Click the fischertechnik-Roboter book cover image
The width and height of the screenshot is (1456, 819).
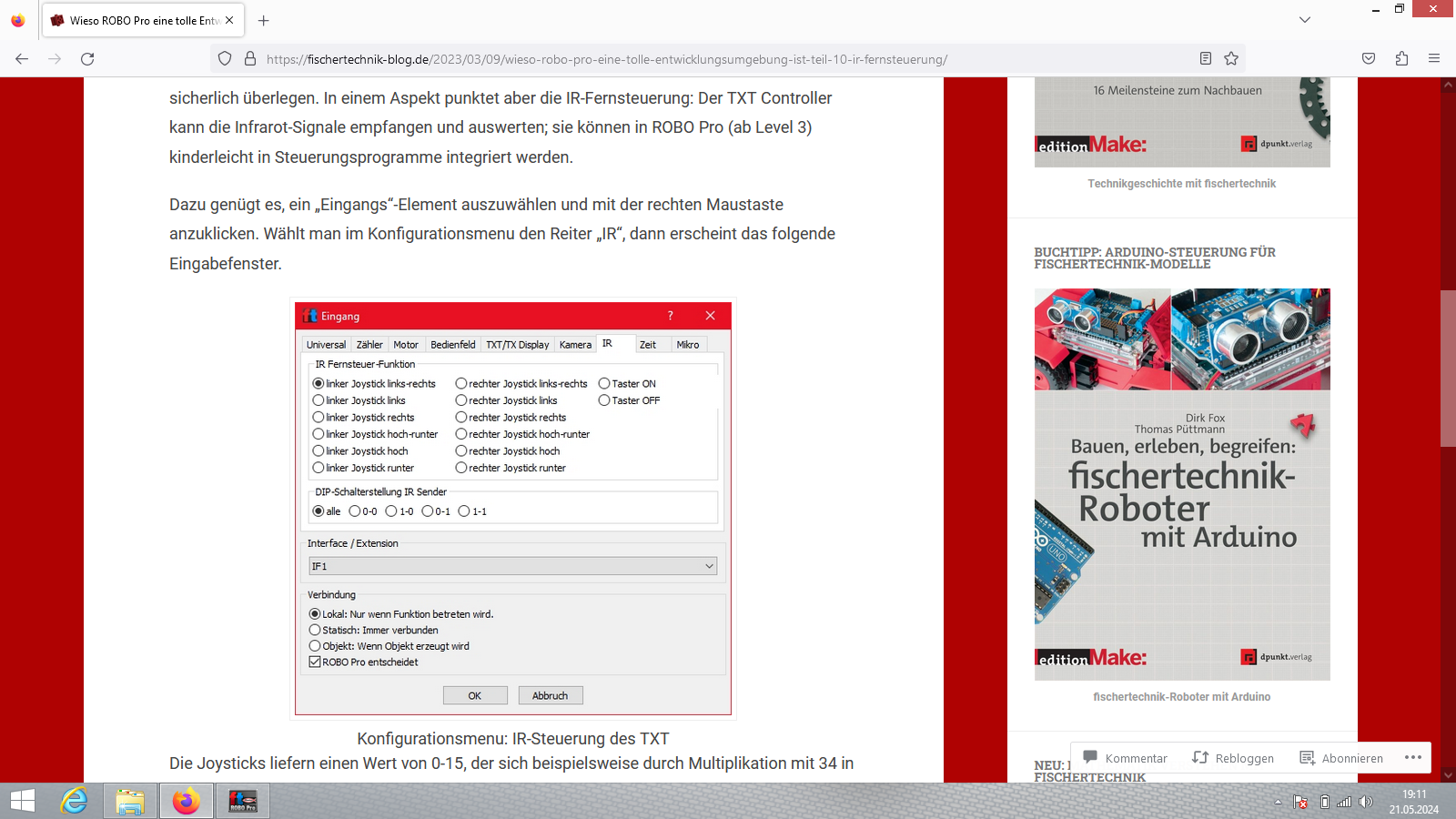[x=1182, y=484]
